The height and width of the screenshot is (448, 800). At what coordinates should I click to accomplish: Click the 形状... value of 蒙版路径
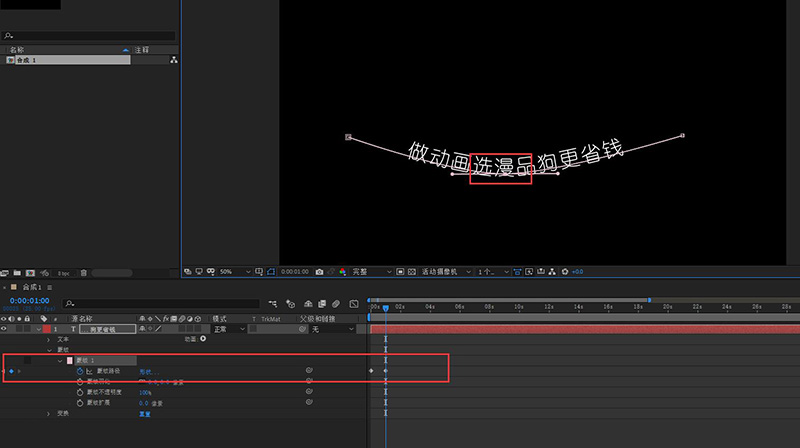(x=149, y=372)
